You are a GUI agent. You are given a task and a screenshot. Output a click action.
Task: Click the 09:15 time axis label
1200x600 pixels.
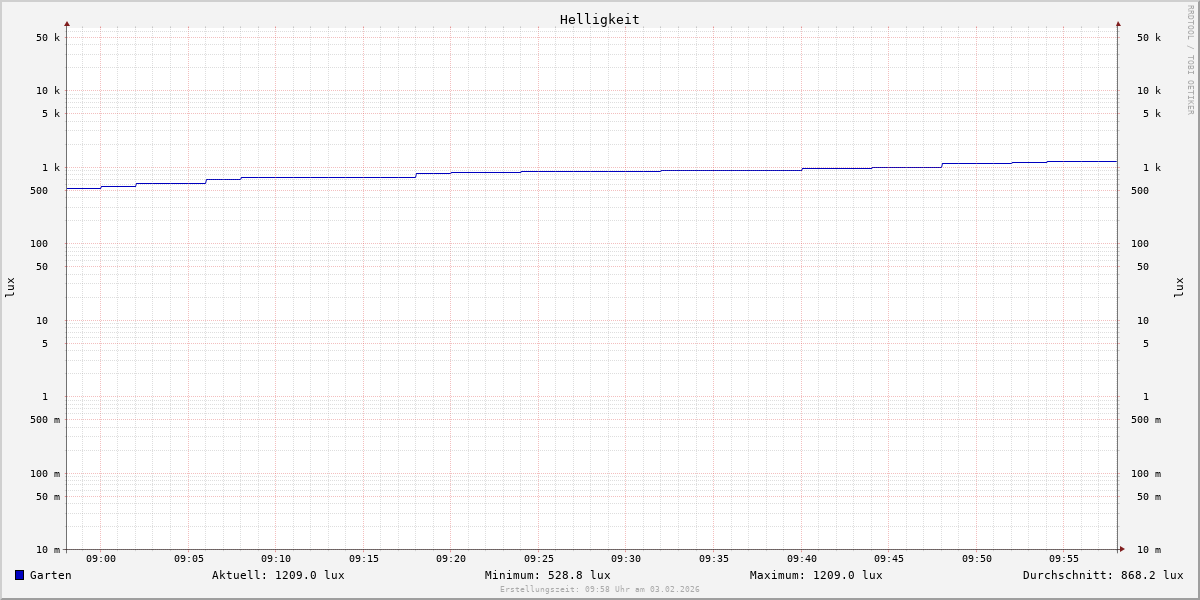coord(364,559)
